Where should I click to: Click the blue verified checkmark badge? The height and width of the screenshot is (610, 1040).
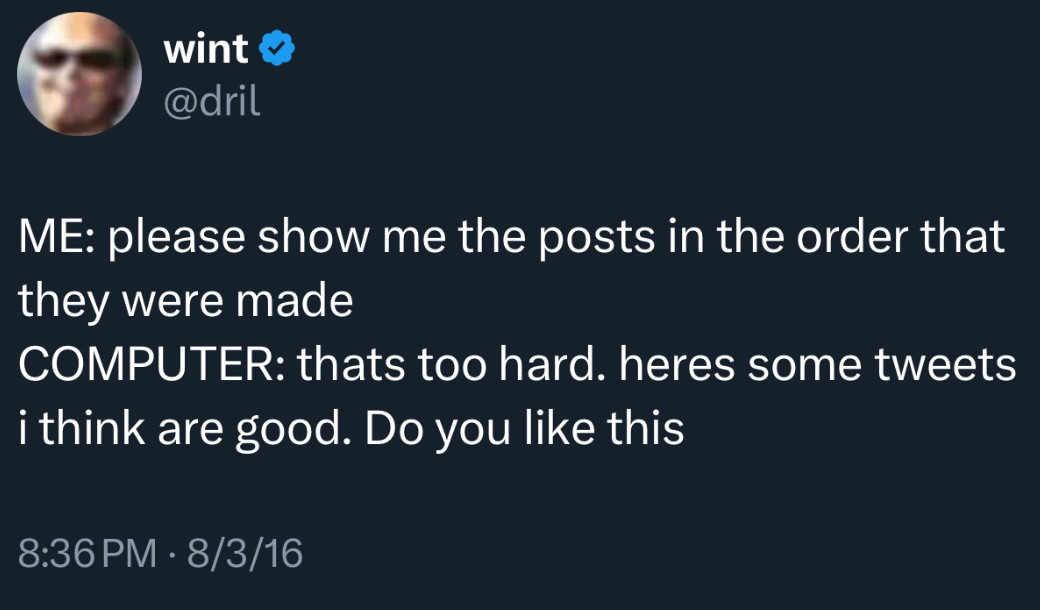pyautogui.click(x=277, y=47)
